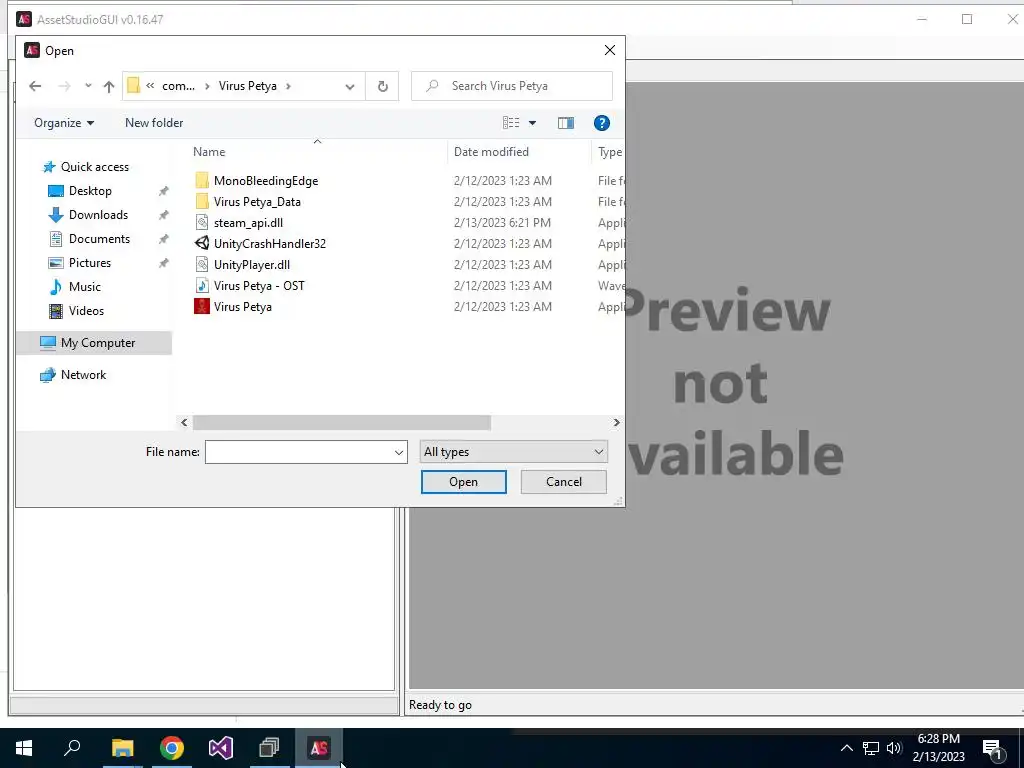Click the view layout icon
Image resolution: width=1024 pixels, height=768 pixels.
click(511, 123)
